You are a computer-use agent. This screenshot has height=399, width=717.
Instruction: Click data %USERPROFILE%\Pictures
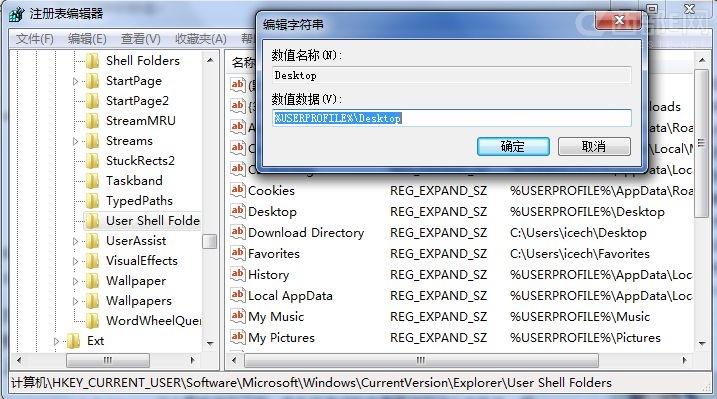[x=585, y=337]
